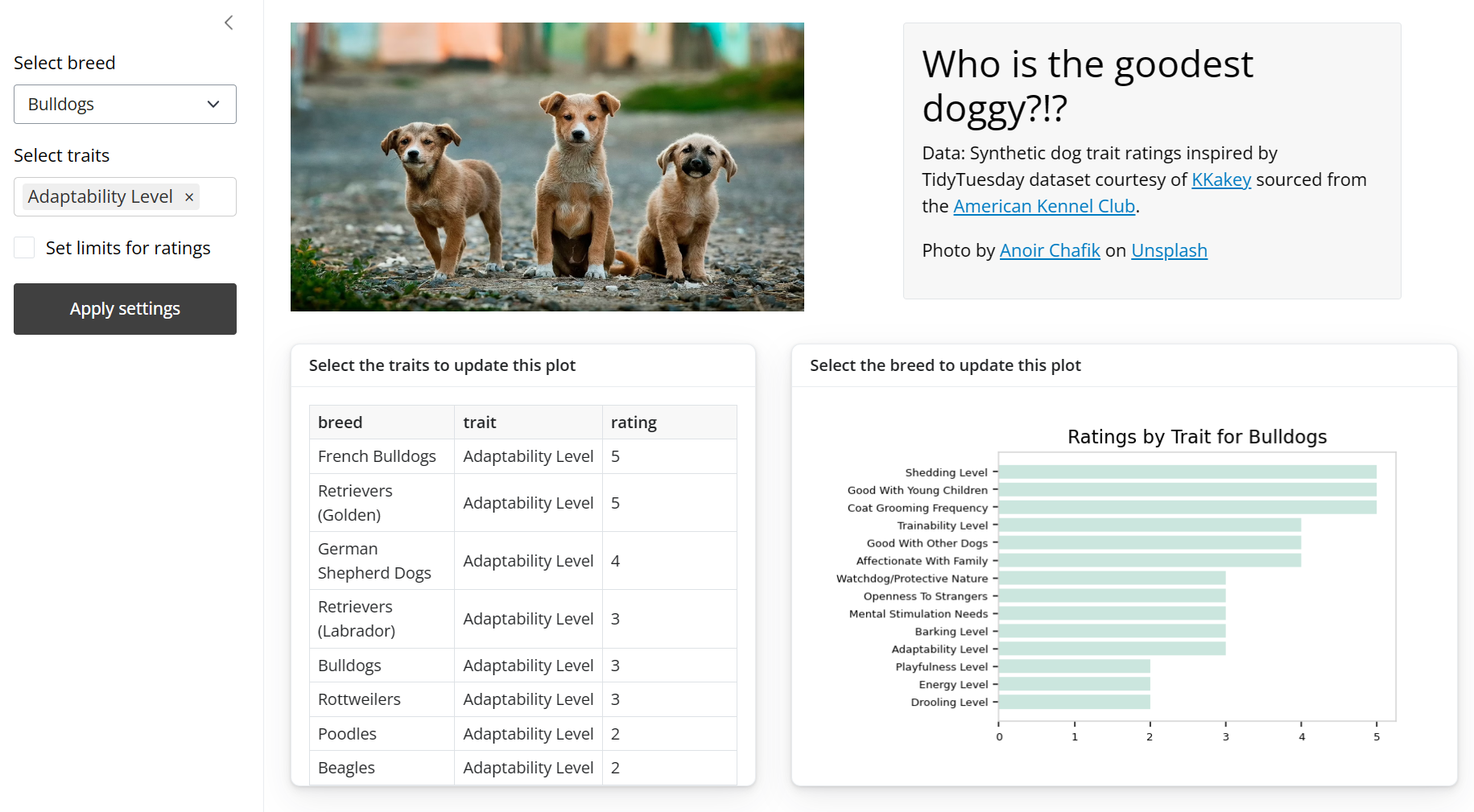Follow the American Kennel Club link
Screen dimensions: 1474x812
point(1043,206)
